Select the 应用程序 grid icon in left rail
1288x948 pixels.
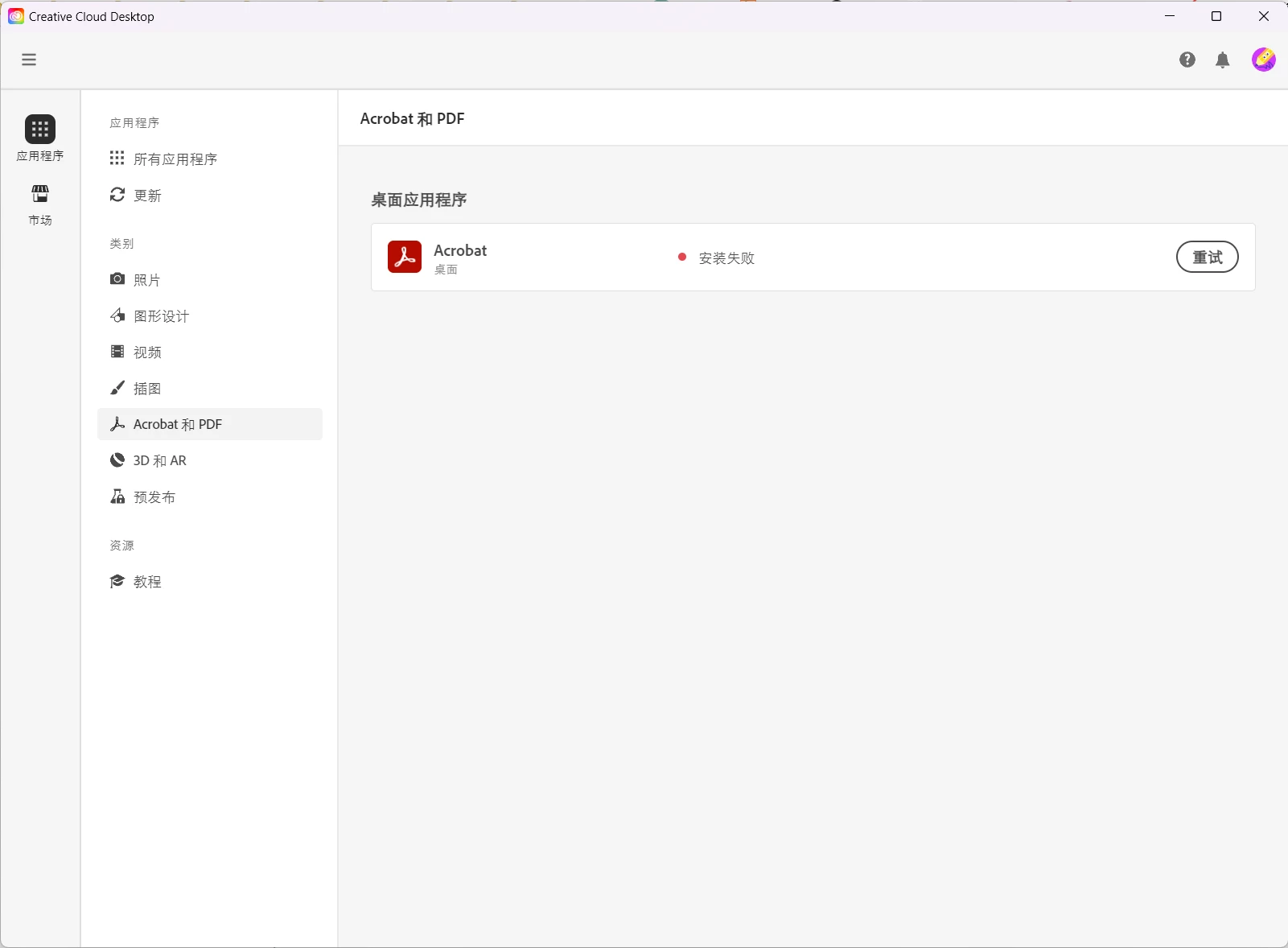click(x=40, y=129)
